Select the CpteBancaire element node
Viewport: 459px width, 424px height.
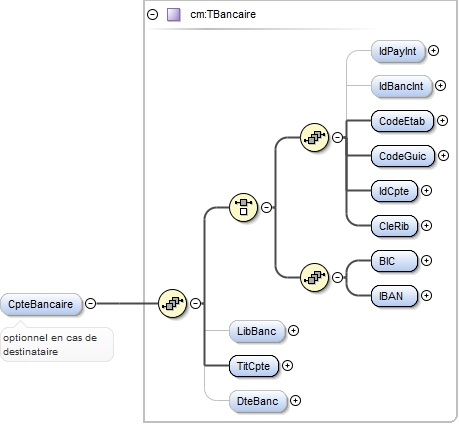point(41,304)
